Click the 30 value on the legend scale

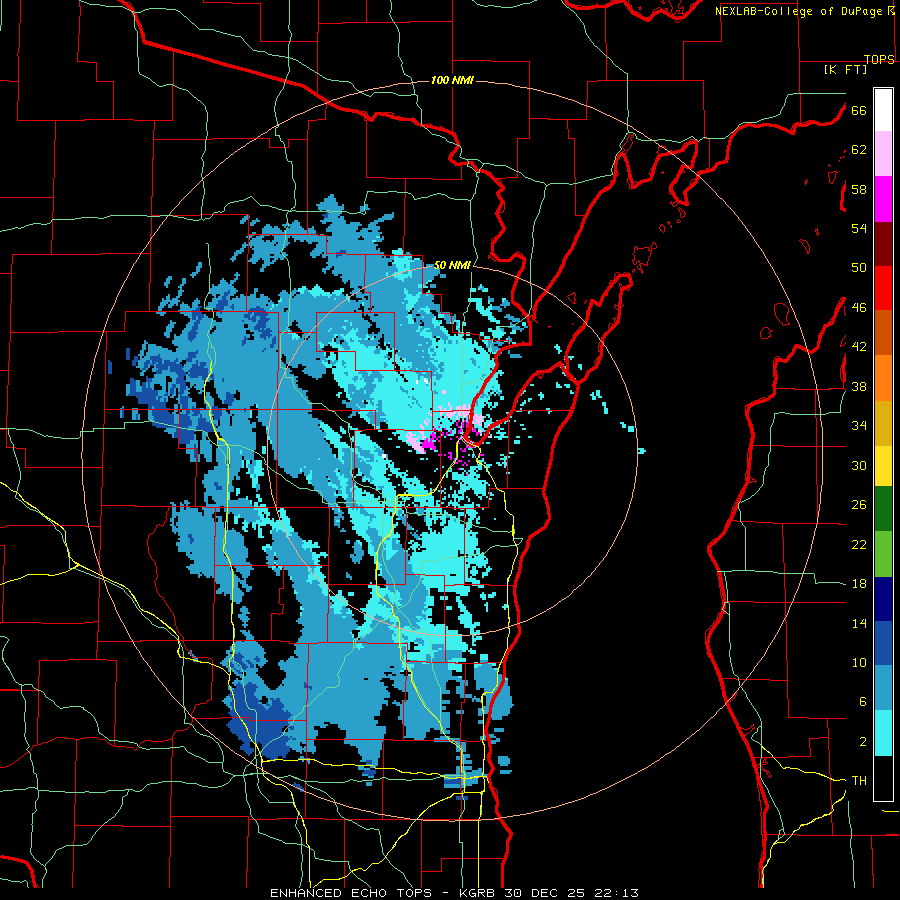(859, 465)
